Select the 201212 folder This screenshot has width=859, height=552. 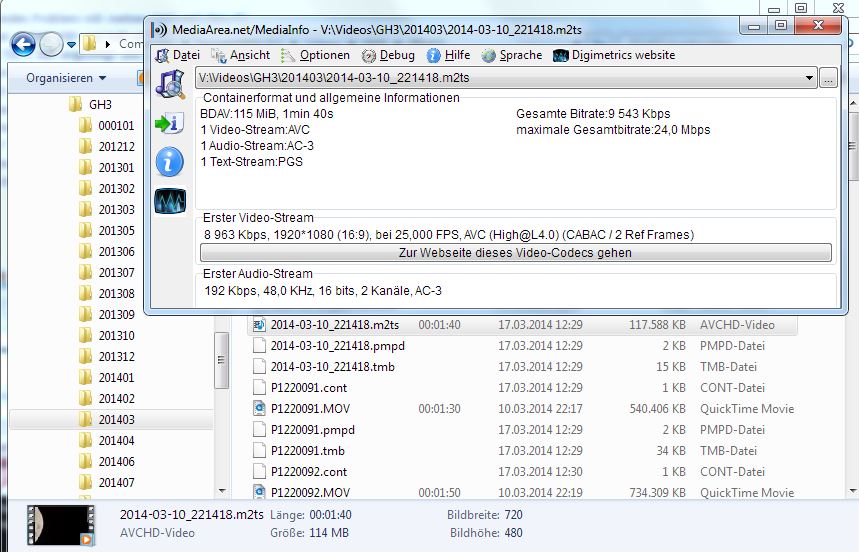point(107,147)
